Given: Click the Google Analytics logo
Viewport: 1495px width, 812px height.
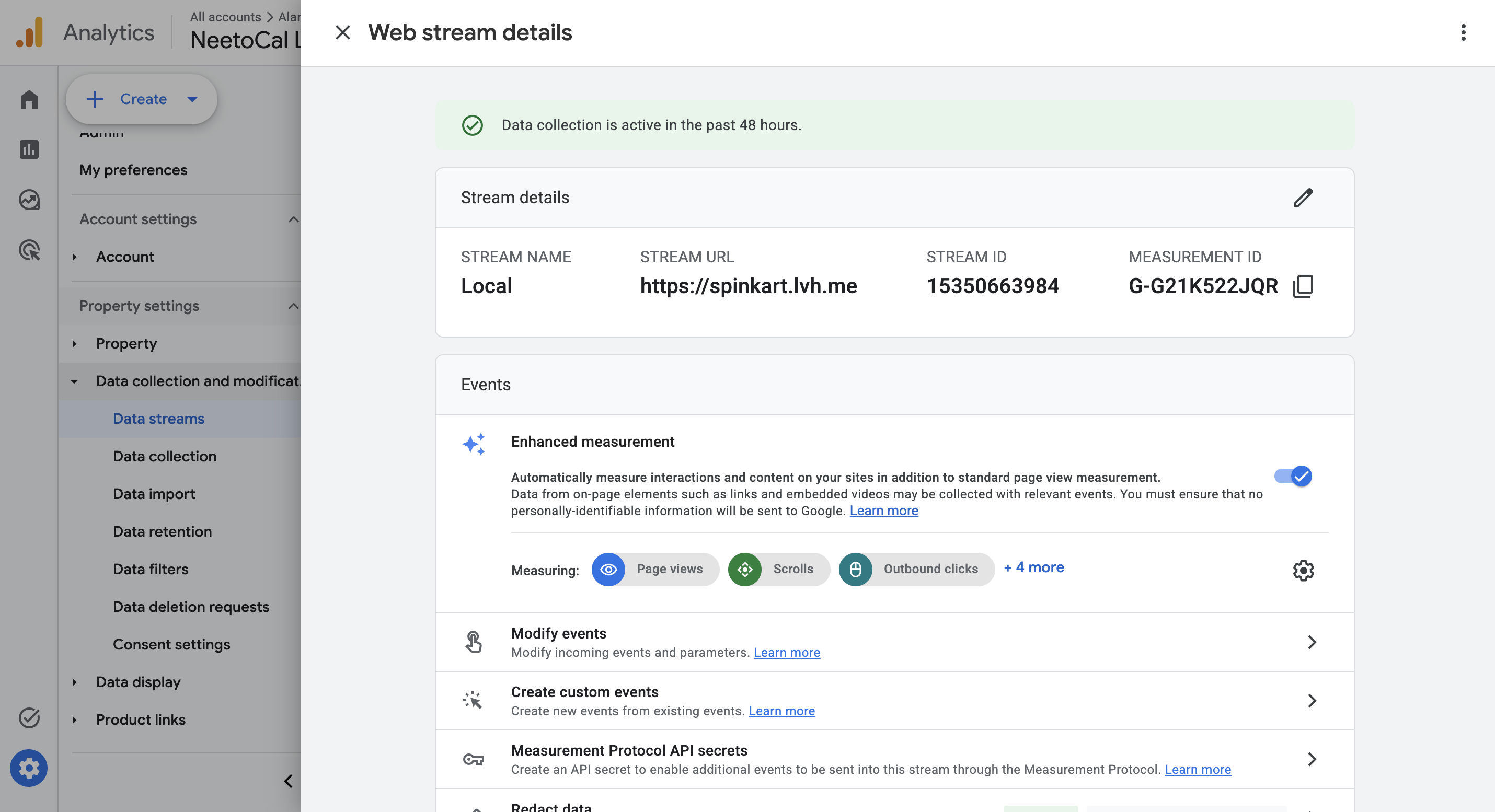Looking at the screenshot, I should click(x=29, y=32).
